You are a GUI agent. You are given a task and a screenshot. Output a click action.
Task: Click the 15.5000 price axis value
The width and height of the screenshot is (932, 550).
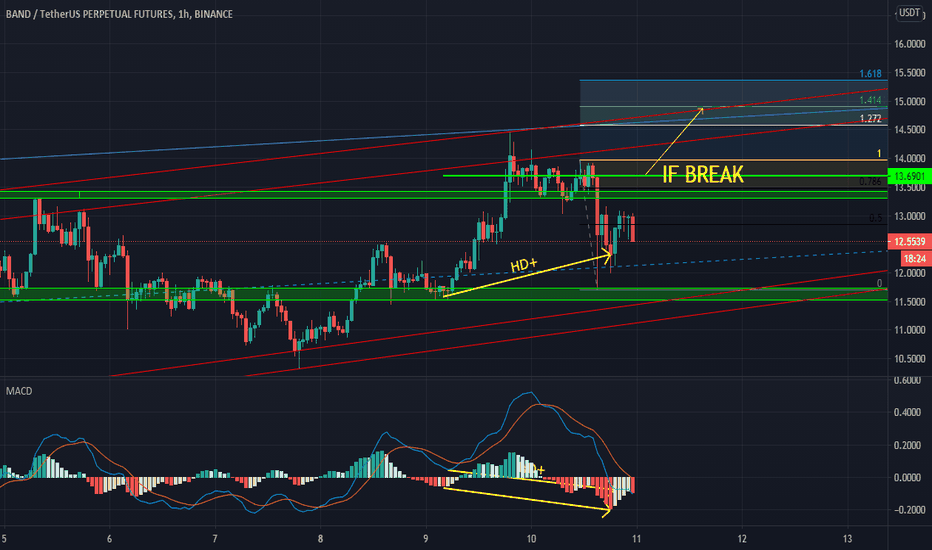click(x=909, y=73)
